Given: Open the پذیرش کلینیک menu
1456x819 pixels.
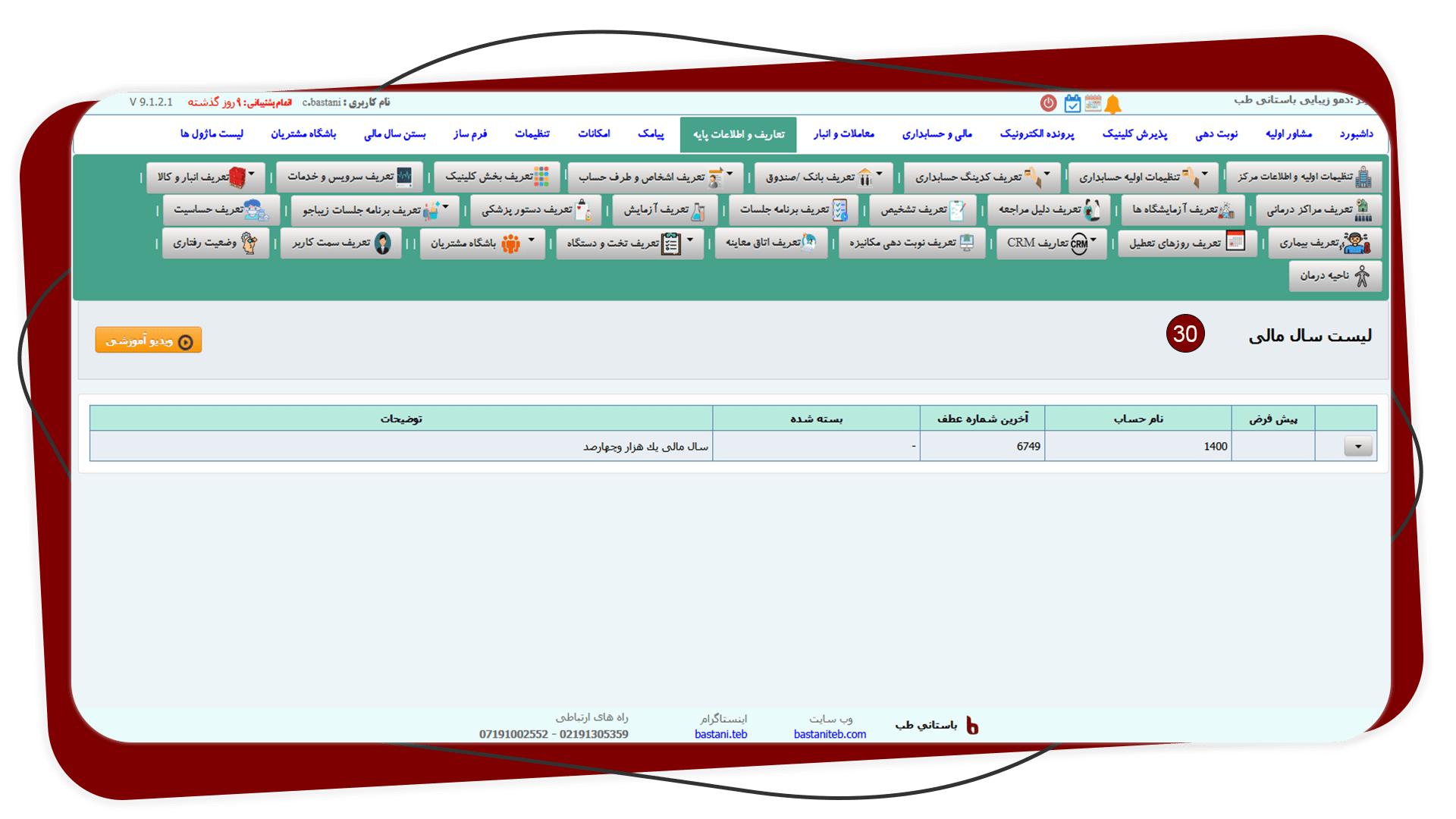Looking at the screenshot, I should pos(1134,133).
